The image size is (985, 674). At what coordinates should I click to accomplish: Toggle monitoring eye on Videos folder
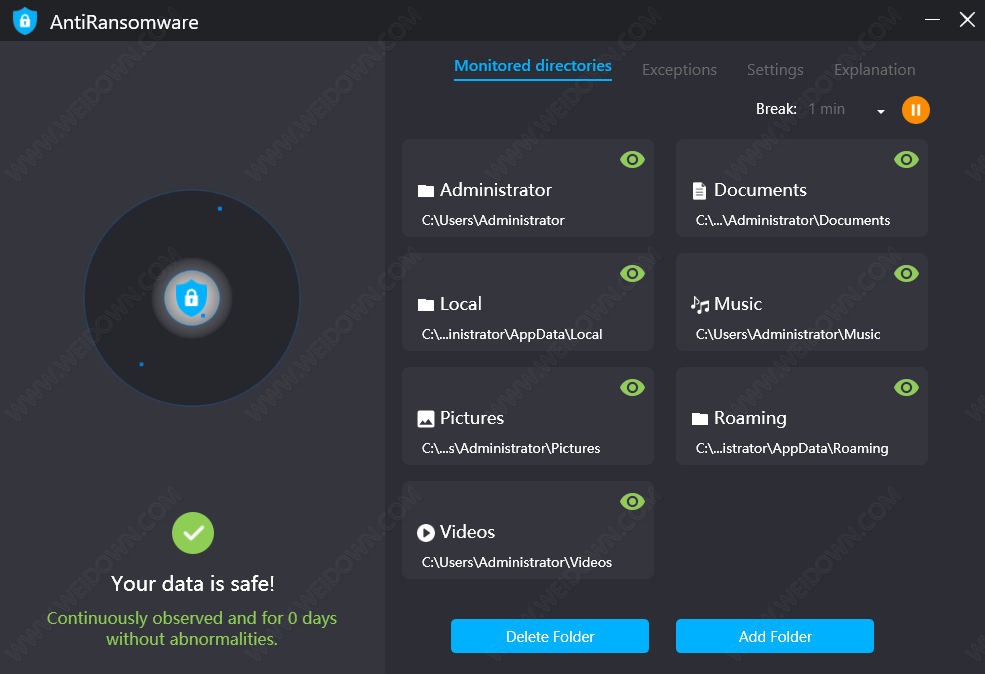632,501
